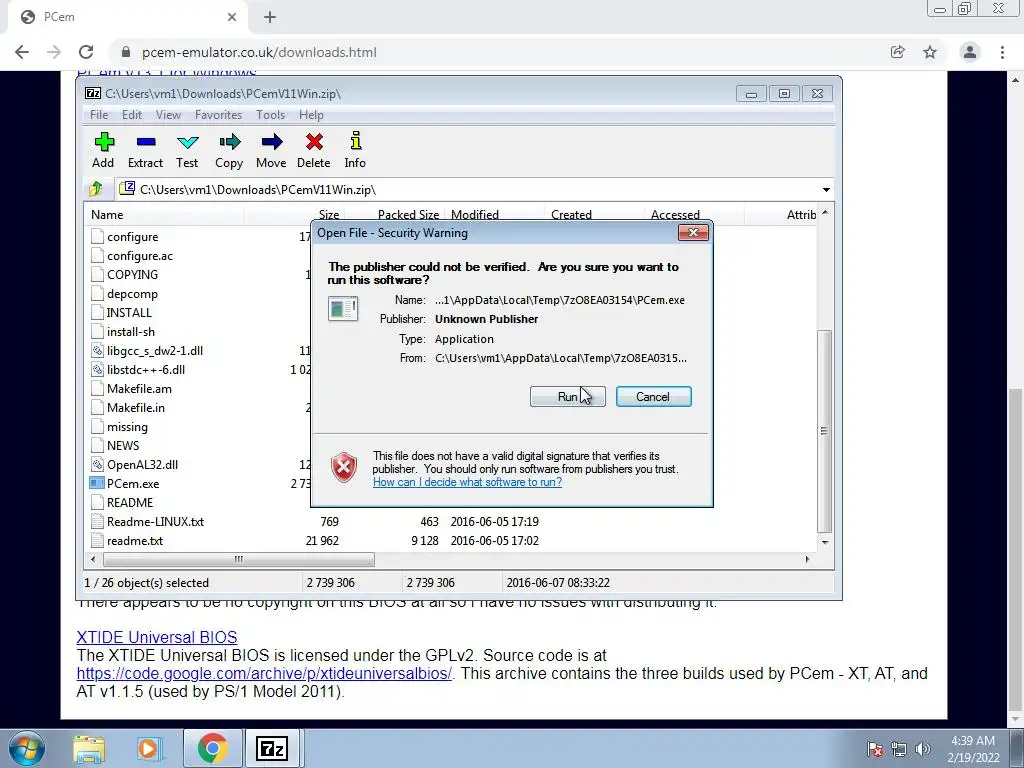Click the file list scroll-down arrow
Viewport: 1024px width, 768px height.
pyautogui.click(x=825, y=542)
